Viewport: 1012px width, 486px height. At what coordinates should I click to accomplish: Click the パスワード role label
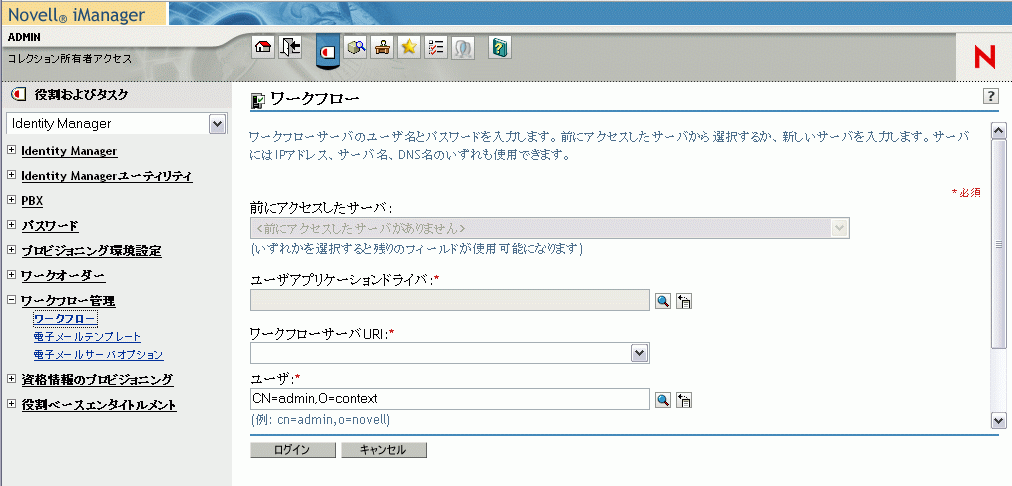(50, 226)
